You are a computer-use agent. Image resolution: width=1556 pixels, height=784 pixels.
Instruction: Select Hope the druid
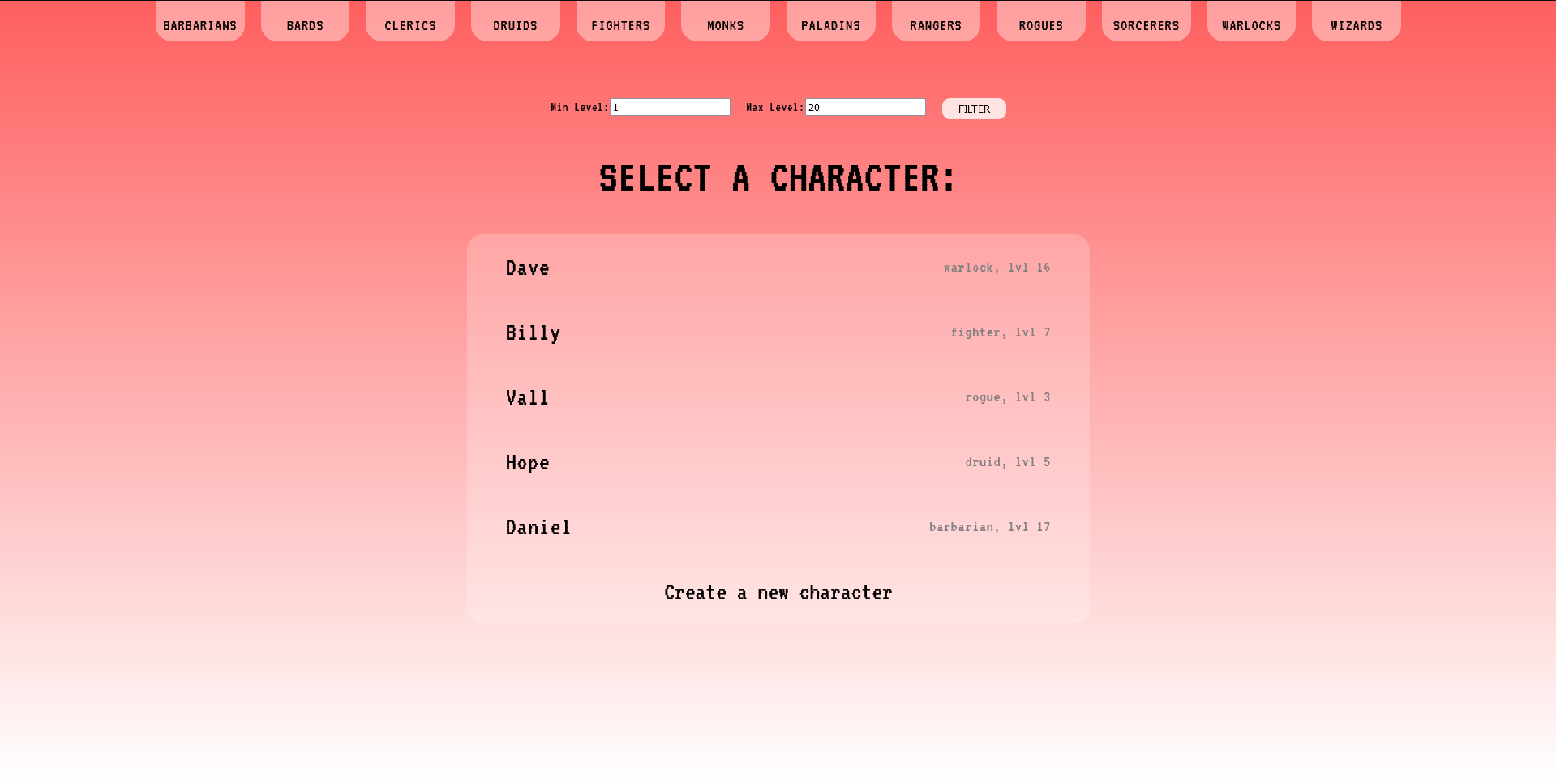pyautogui.click(x=778, y=462)
